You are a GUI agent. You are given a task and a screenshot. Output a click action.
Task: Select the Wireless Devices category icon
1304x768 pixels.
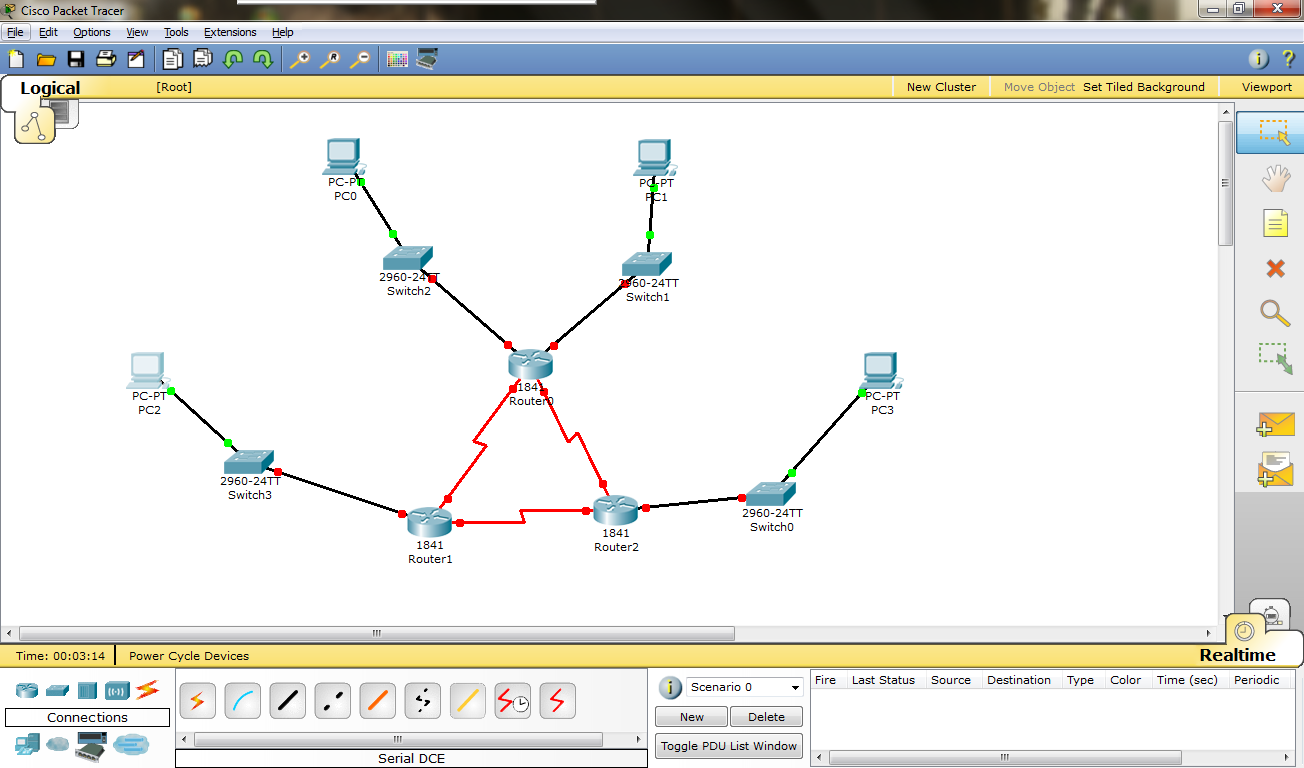(118, 690)
